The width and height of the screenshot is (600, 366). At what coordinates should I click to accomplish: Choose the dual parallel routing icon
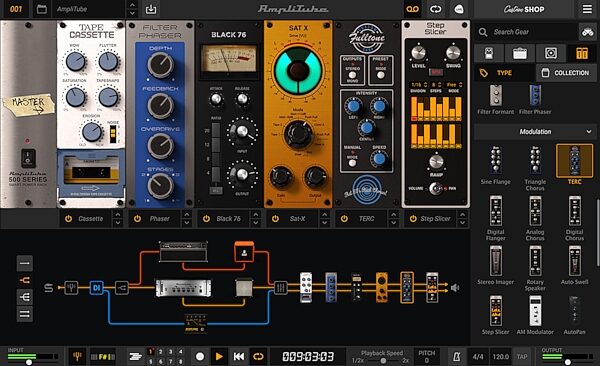point(25,314)
